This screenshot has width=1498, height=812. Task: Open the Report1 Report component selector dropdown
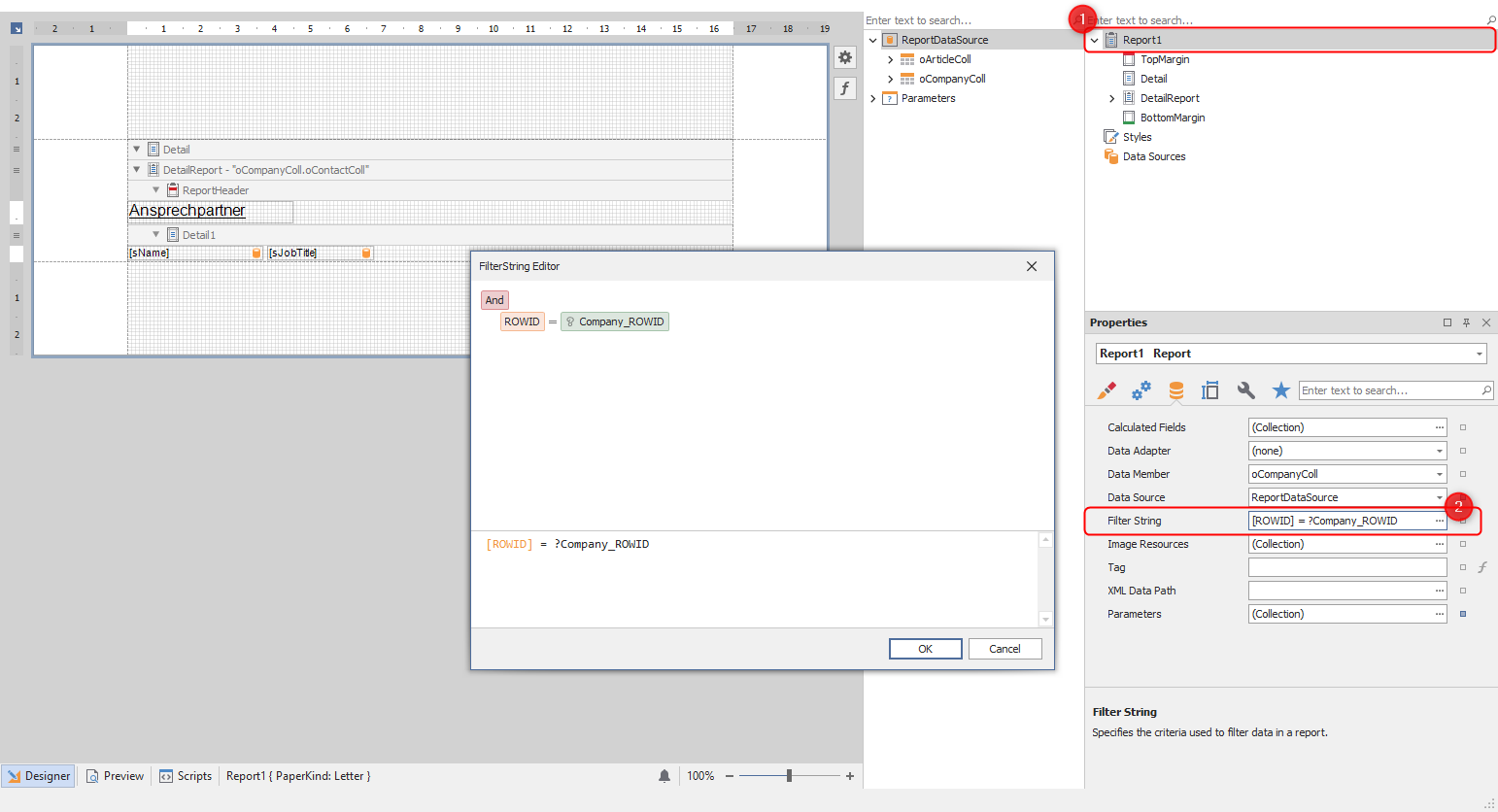pyautogui.click(x=1479, y=354)
